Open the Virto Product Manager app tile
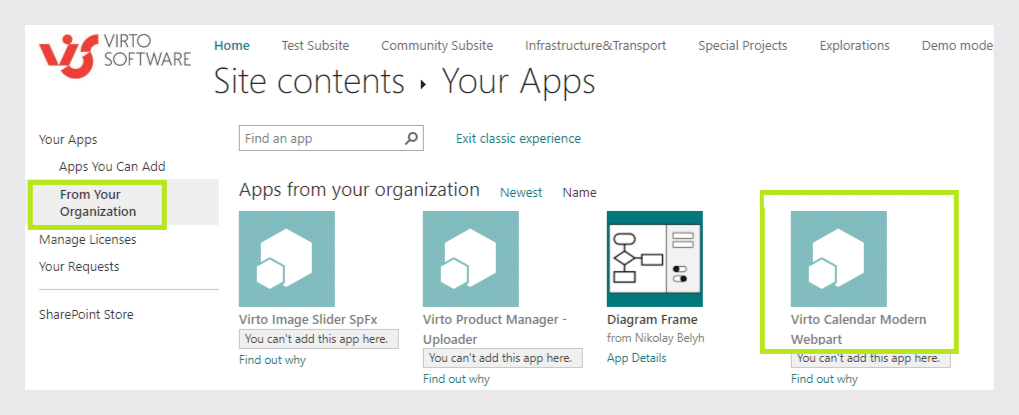Viewport: 1019px width, 415px height. [471, 258]
